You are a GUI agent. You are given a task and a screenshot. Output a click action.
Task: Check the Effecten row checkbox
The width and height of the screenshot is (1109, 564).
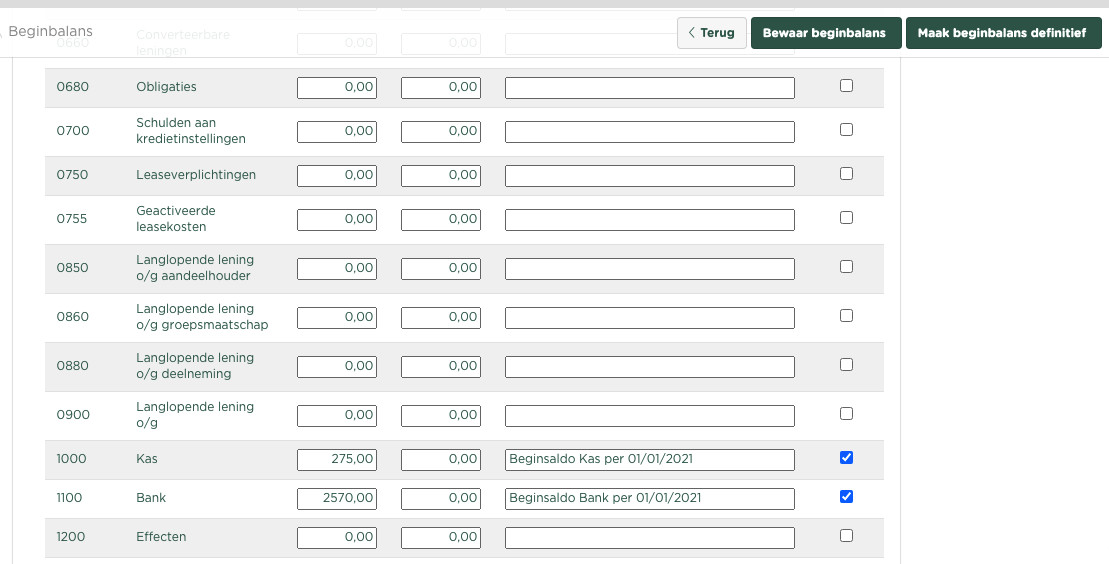[x=846, y=536]
